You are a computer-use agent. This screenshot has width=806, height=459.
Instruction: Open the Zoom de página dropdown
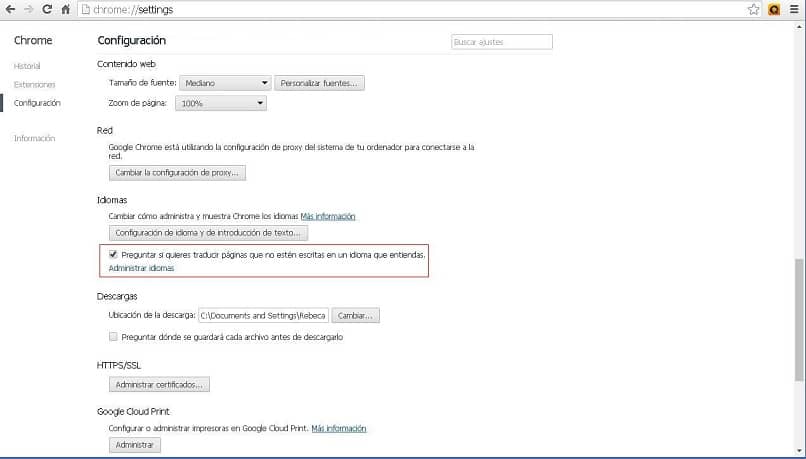(x=221, y=103)
